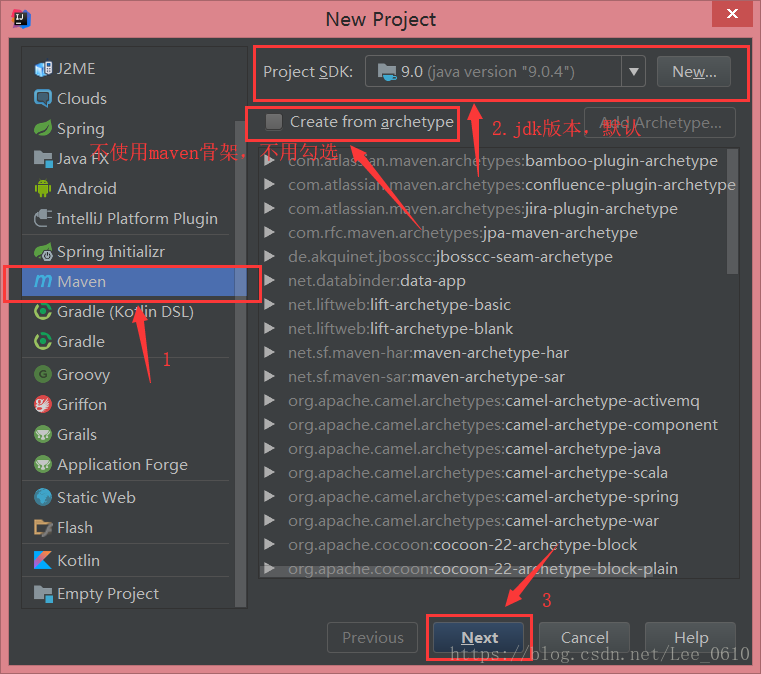Screen dimensions: 761x674
Task: Click the Groovy G icon
Action: (43, 375)
